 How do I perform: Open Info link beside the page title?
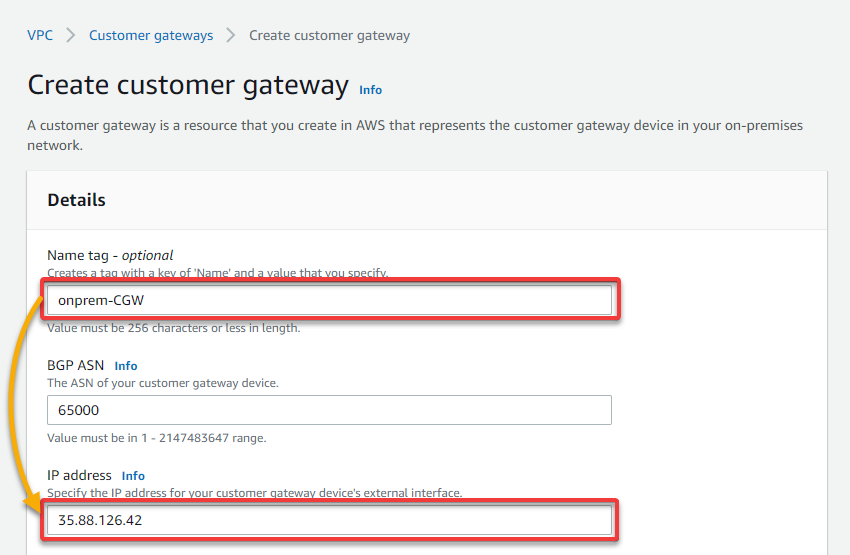pyautogui.click(x=370, y=90)
